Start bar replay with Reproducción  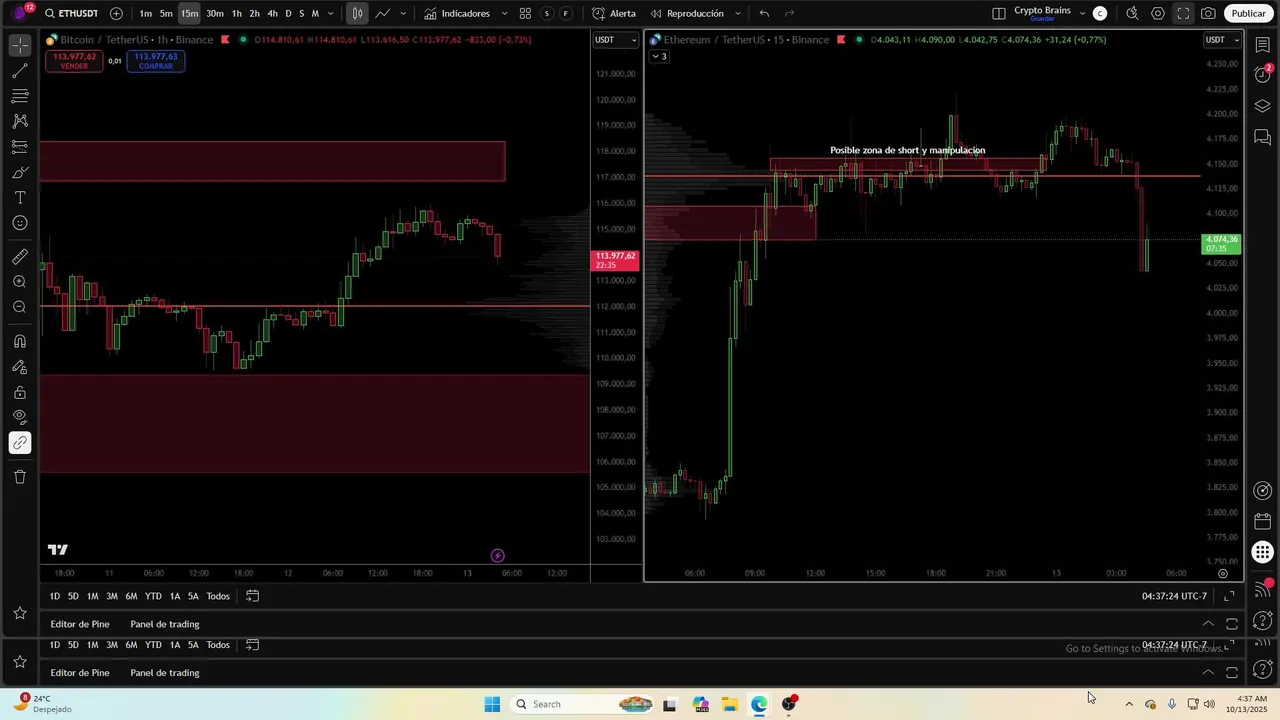click(687, 13)
